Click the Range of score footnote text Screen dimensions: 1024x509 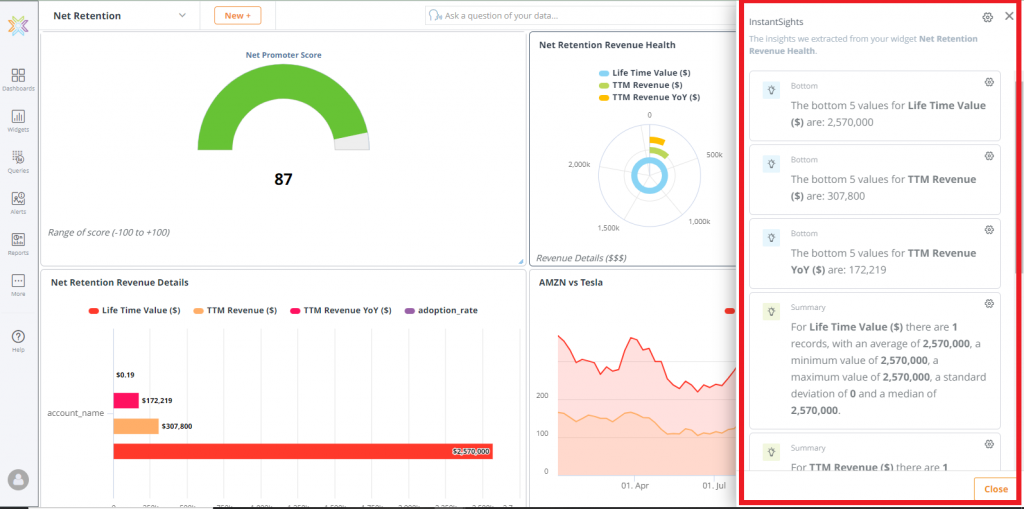(x=109, y=232)
